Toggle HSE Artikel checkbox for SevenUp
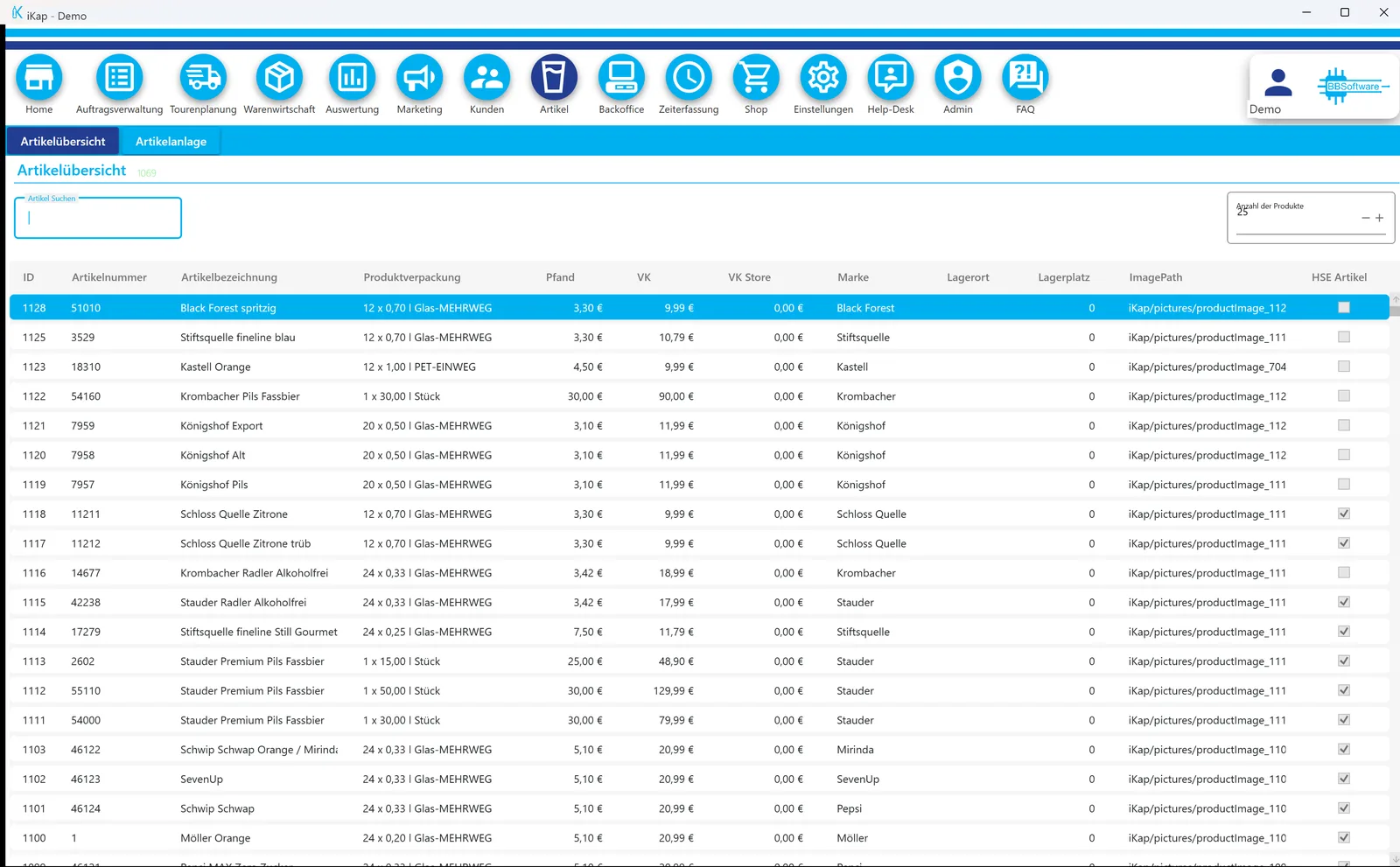 tap(1344, 779)
